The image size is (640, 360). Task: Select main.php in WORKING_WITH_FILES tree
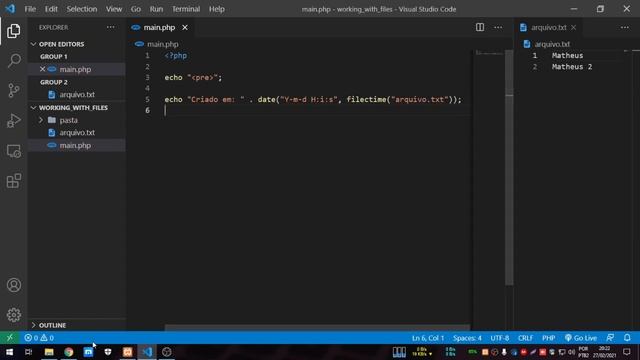pyautogui.click(x=75, y=145)
